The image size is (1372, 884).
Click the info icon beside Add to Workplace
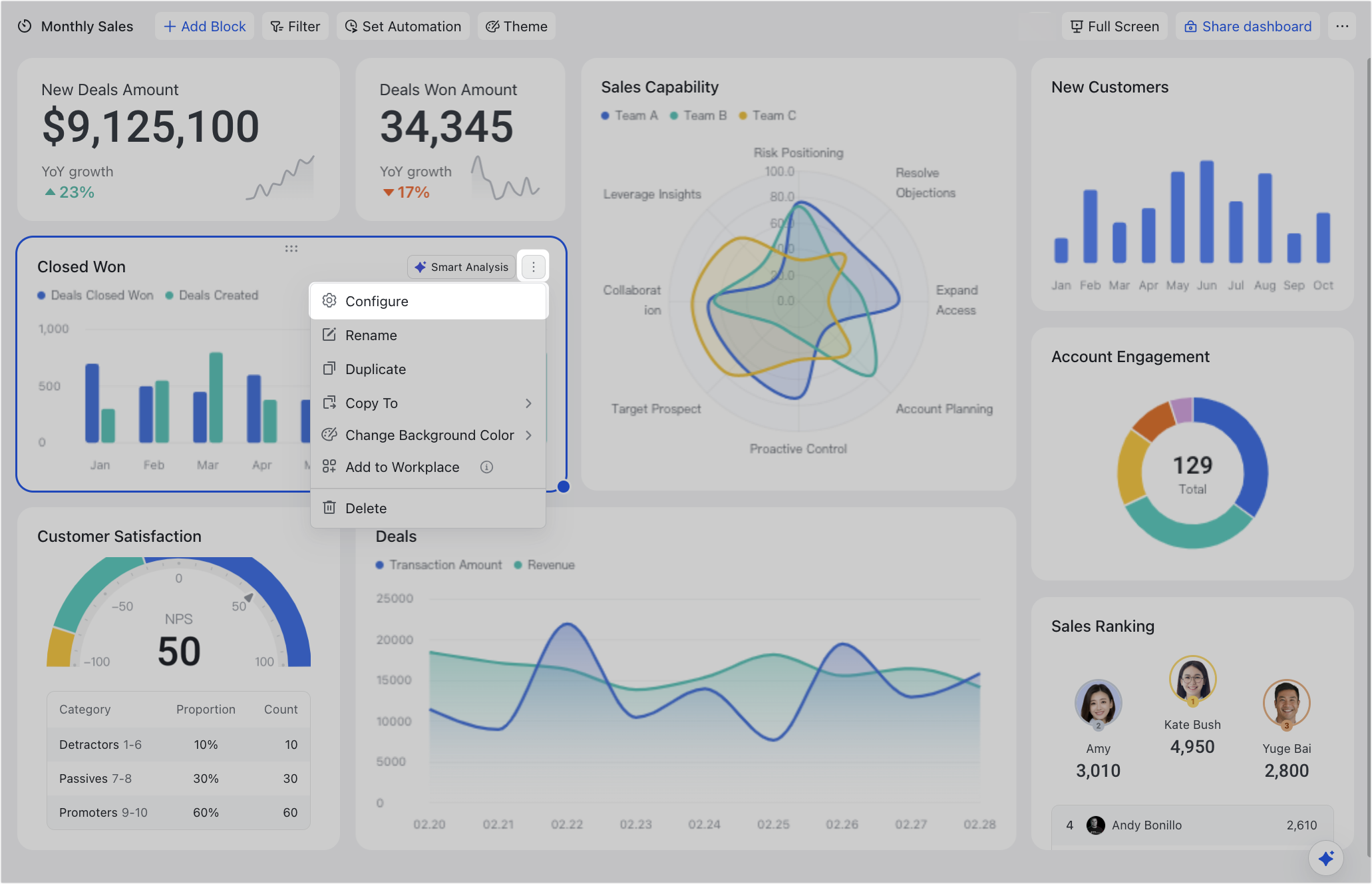click(486, 467)
